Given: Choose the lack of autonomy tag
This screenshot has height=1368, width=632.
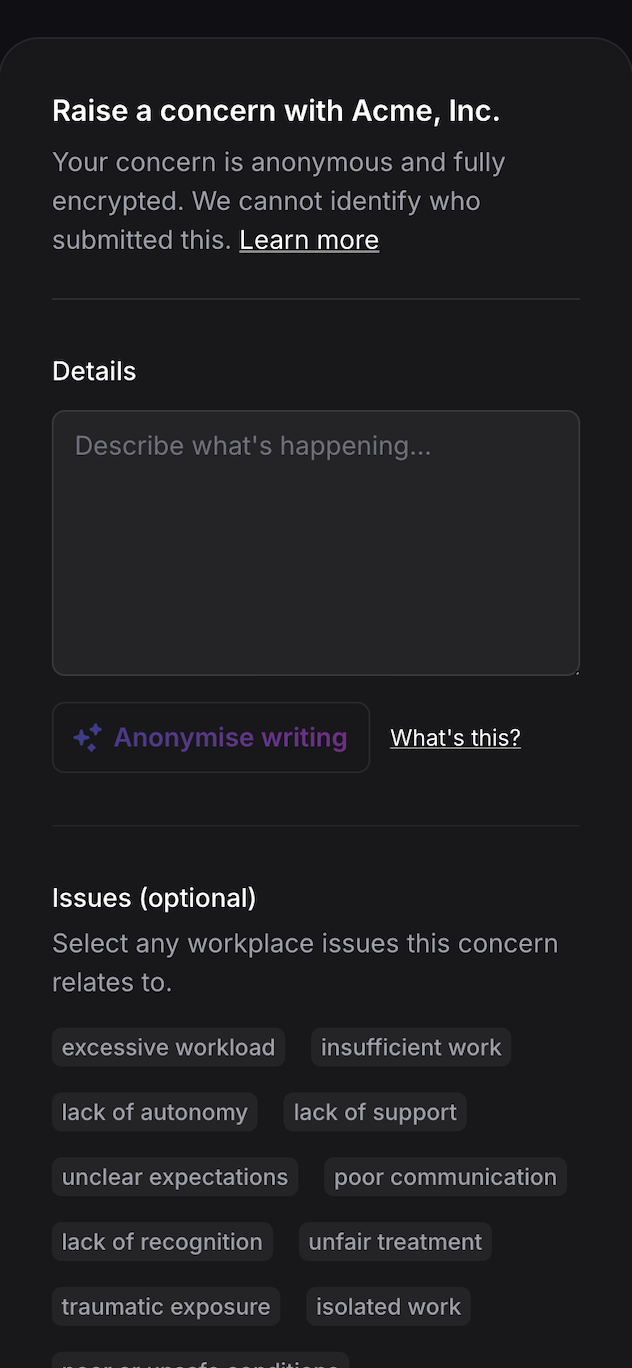Looking at the screenshot, I should pos(155,1112).
